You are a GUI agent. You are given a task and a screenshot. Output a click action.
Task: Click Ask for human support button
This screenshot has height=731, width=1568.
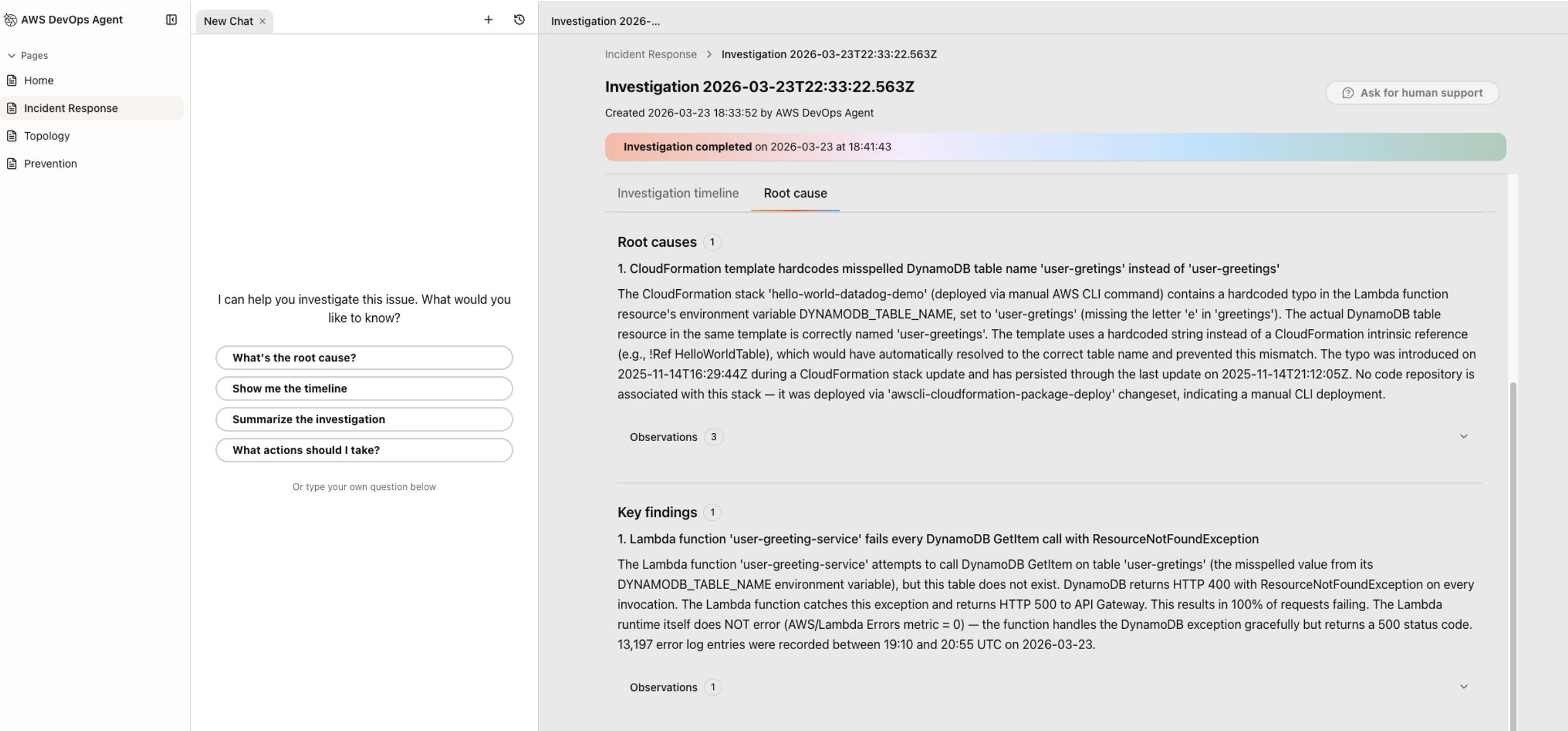point(1412,93)
